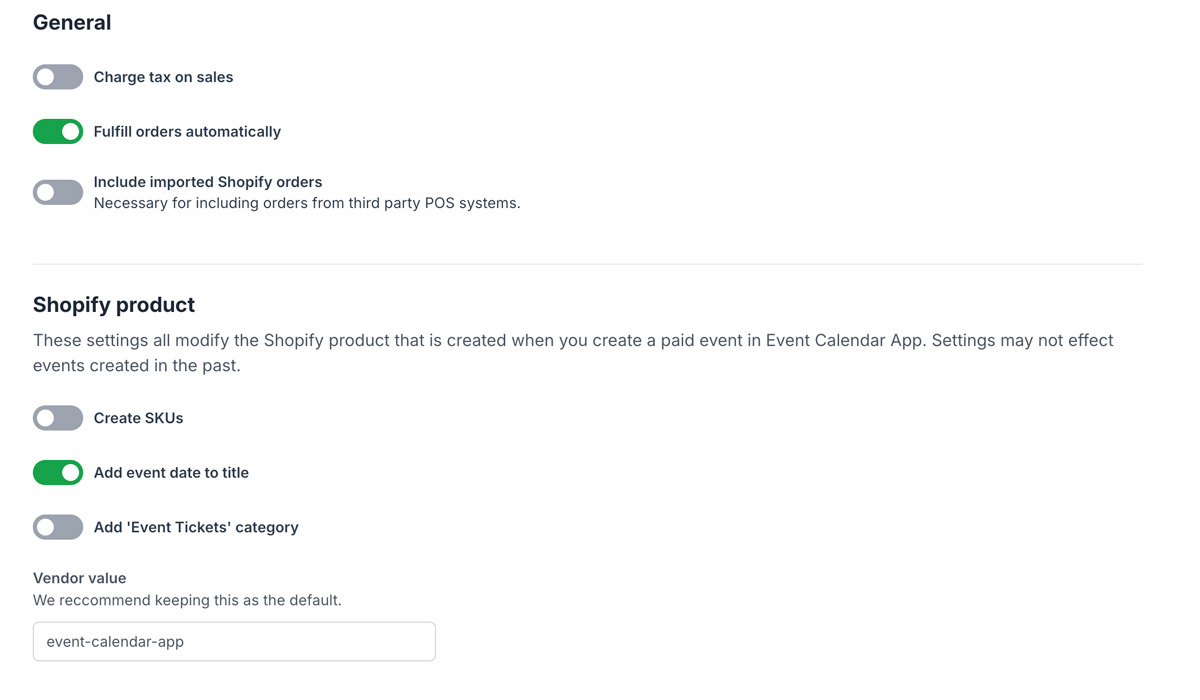The image size is (1200, 700).
Task: Click the "Add 'Event Tickets' category" label text
Action: tap(196, 527)
